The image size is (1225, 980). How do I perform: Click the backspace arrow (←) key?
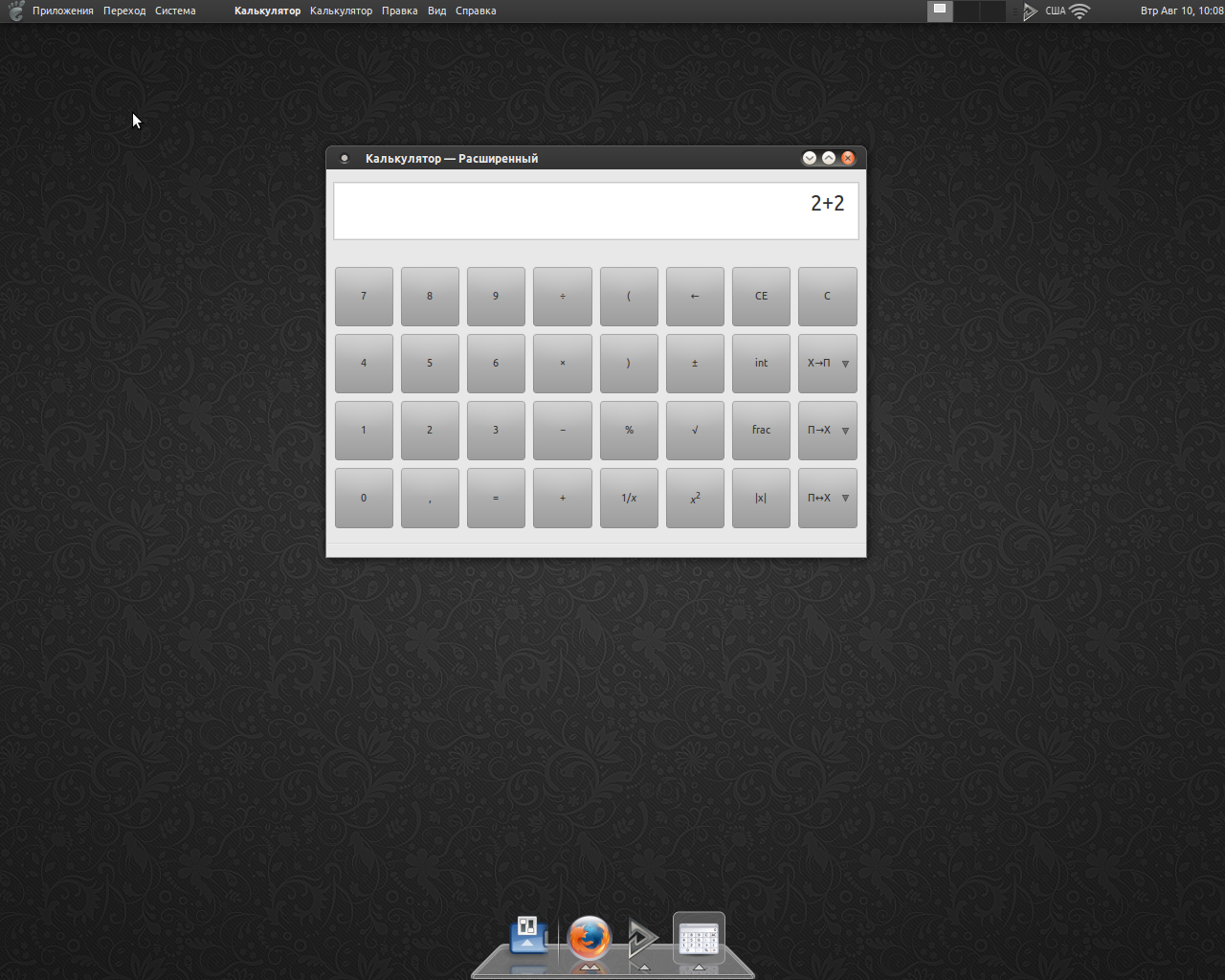695,297
